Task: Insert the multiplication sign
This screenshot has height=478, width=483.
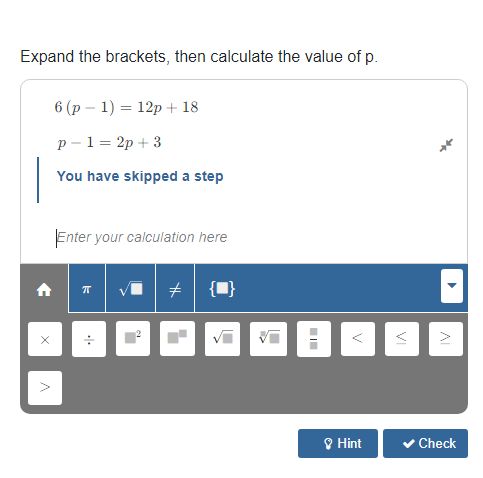Action: coord(45,339)
